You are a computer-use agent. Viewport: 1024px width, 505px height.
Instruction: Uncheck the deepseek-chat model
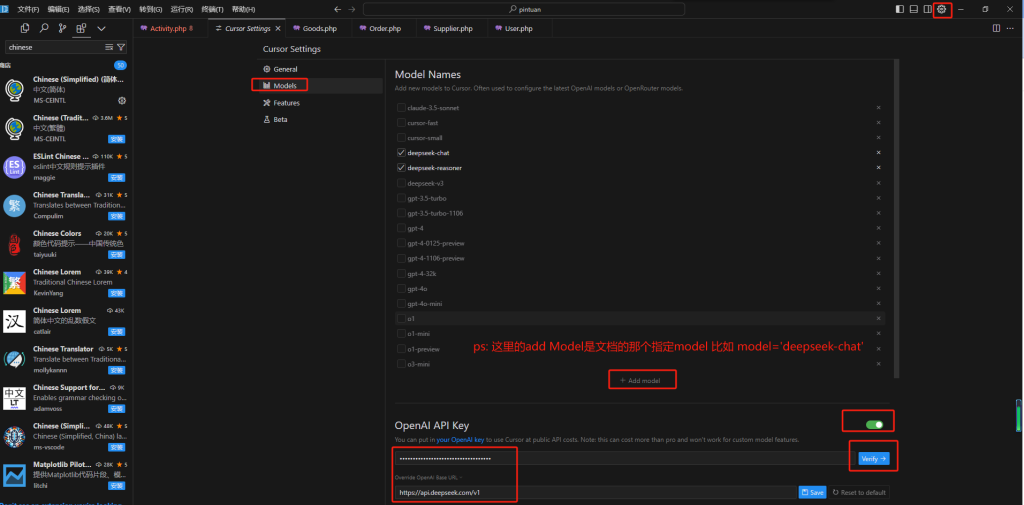[401, 152]
